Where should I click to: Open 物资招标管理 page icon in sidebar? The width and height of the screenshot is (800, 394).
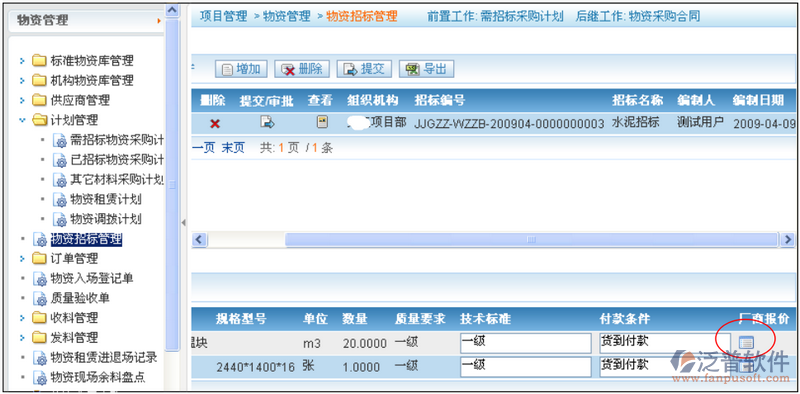pyautogui.click(x=40, y=239)
